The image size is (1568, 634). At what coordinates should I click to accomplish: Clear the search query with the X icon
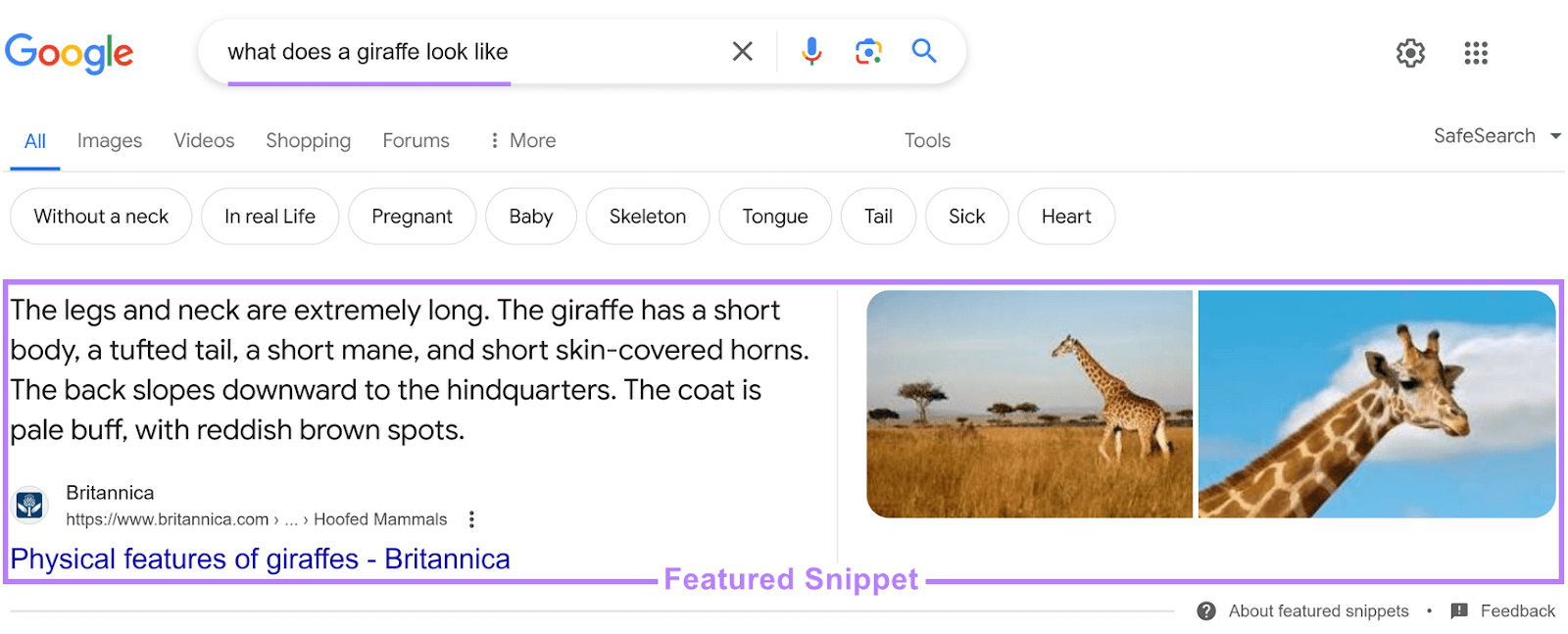[x=742, y=51]
